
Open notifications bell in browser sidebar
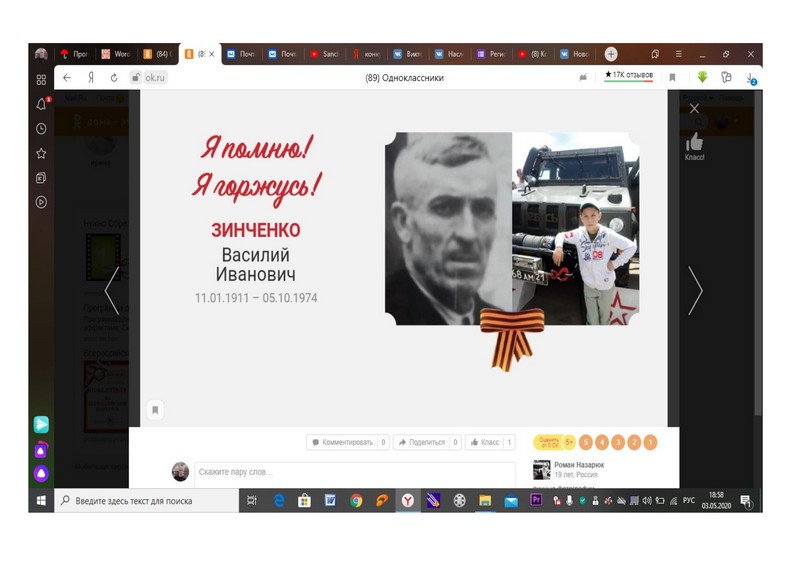coord(41,104)
